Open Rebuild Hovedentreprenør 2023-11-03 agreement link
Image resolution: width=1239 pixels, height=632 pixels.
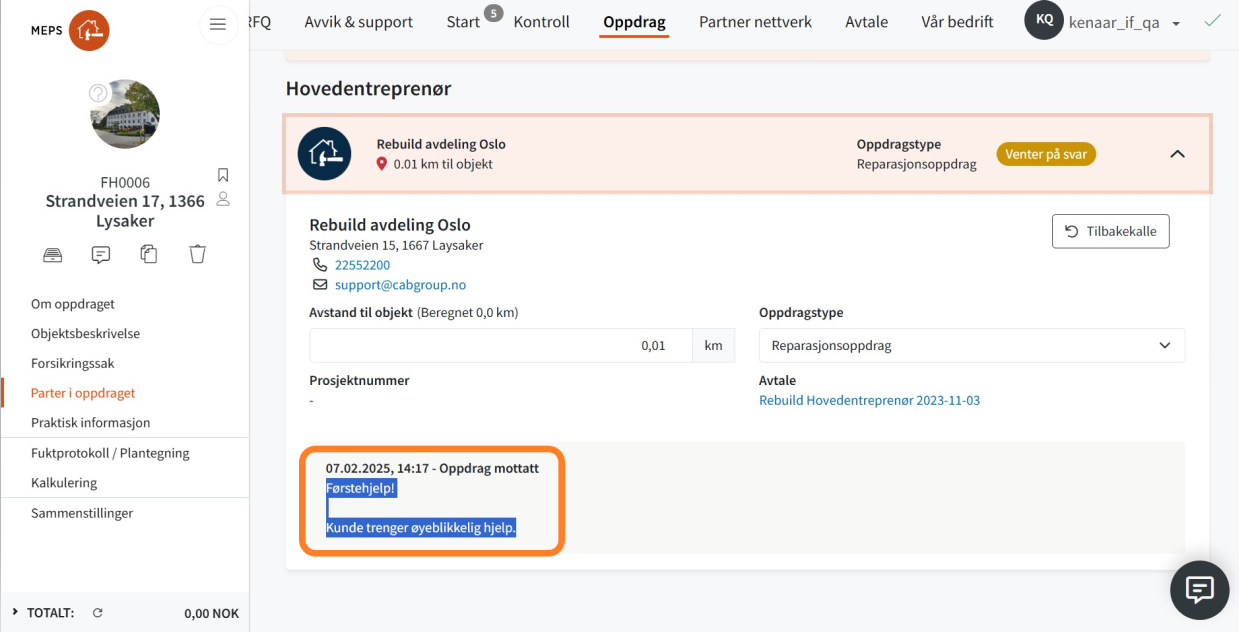(x=869, y=400)
